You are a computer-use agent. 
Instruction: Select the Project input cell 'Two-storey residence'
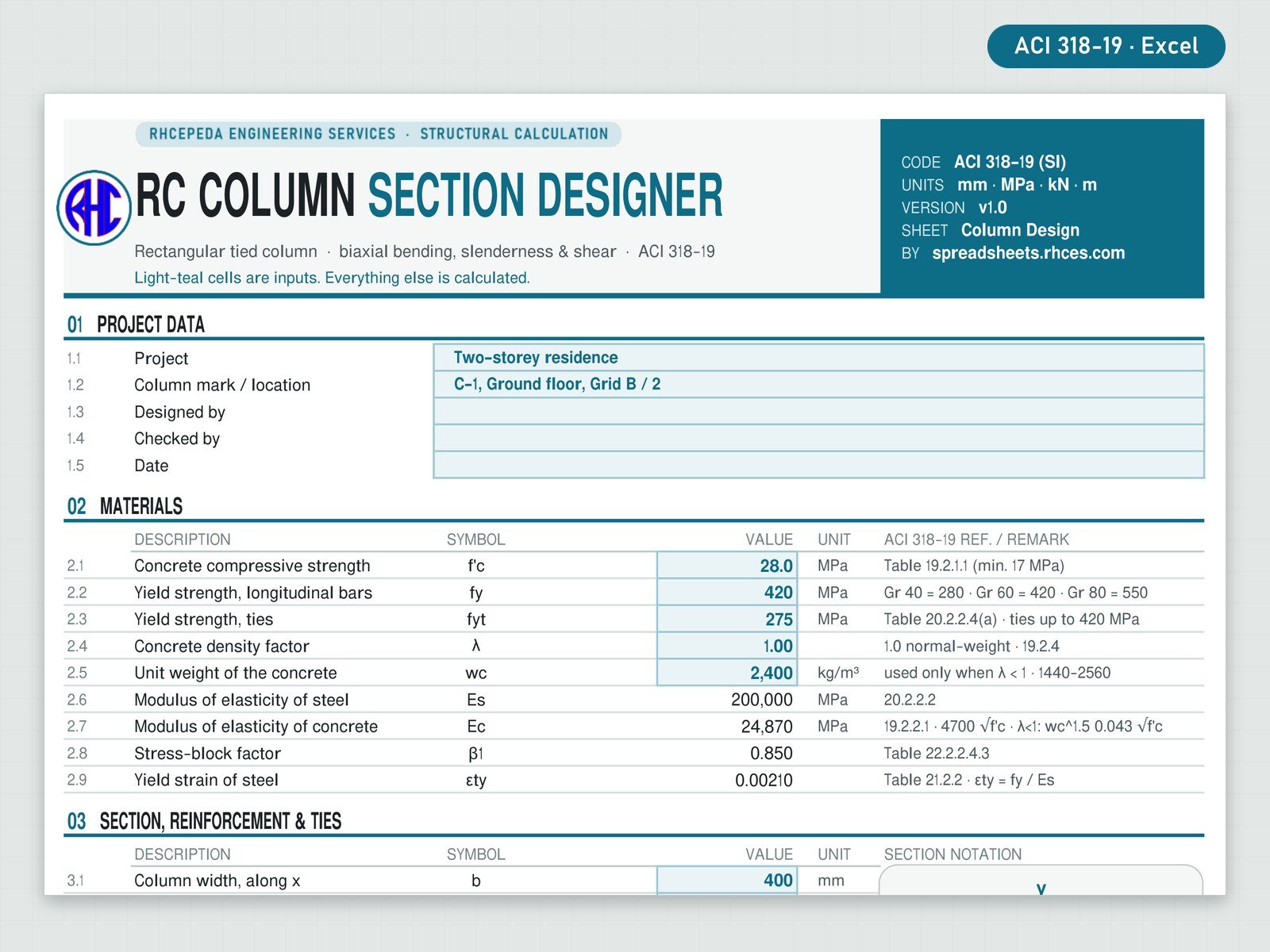(x=818, y=358)
